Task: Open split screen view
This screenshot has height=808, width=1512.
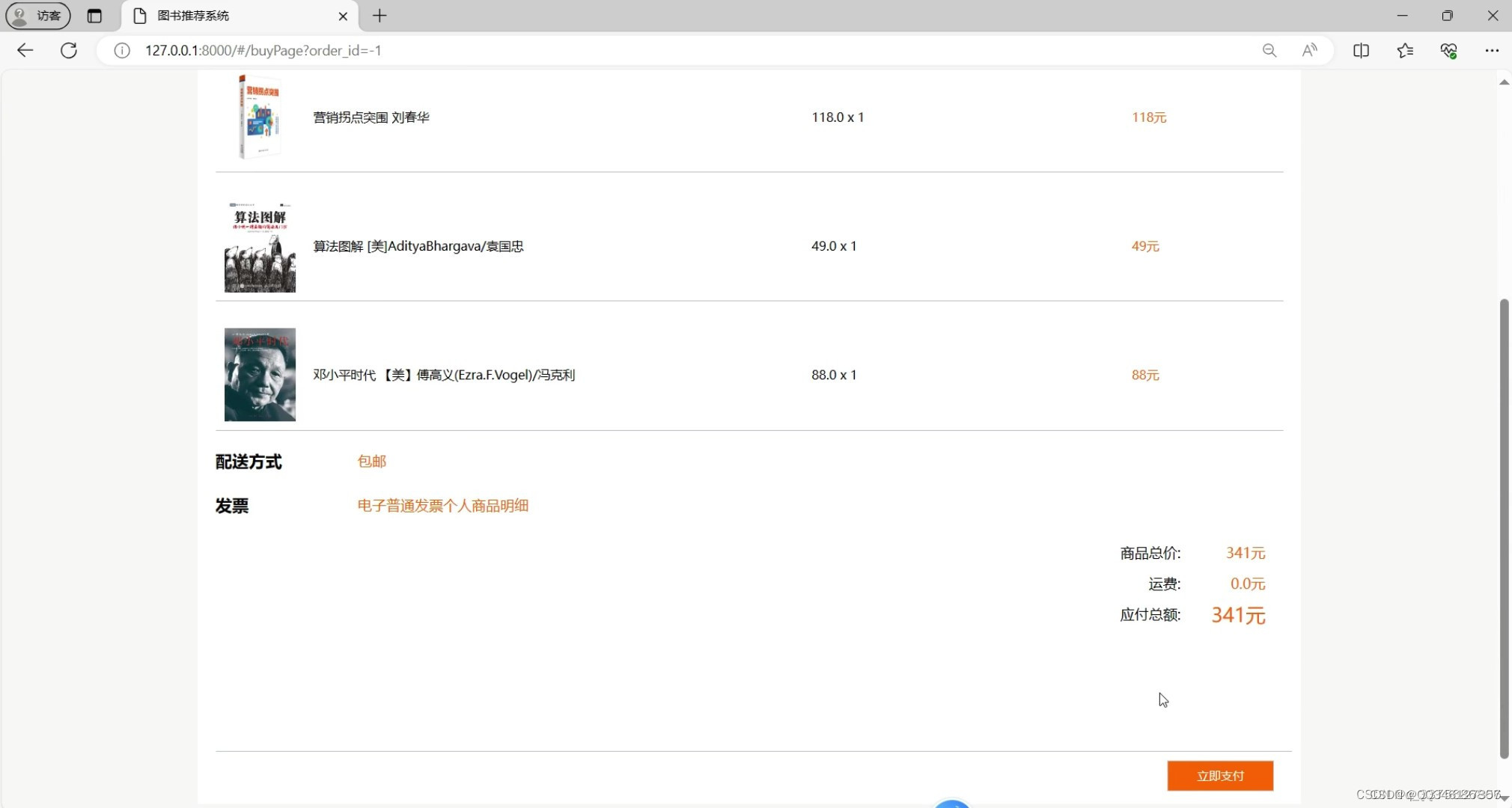Action: (1362, 50)
